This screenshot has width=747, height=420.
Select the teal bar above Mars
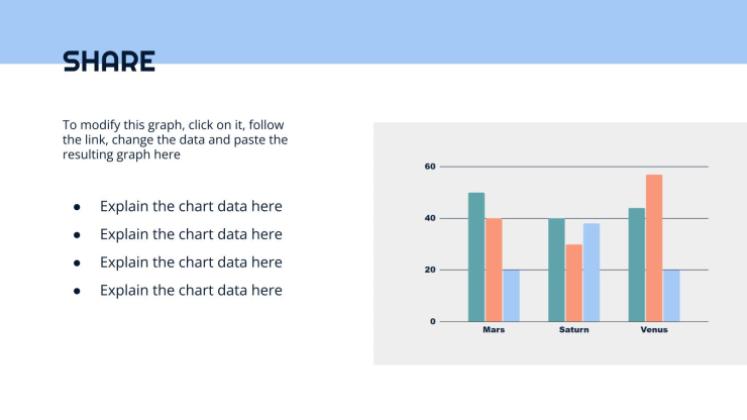point(476,257)
